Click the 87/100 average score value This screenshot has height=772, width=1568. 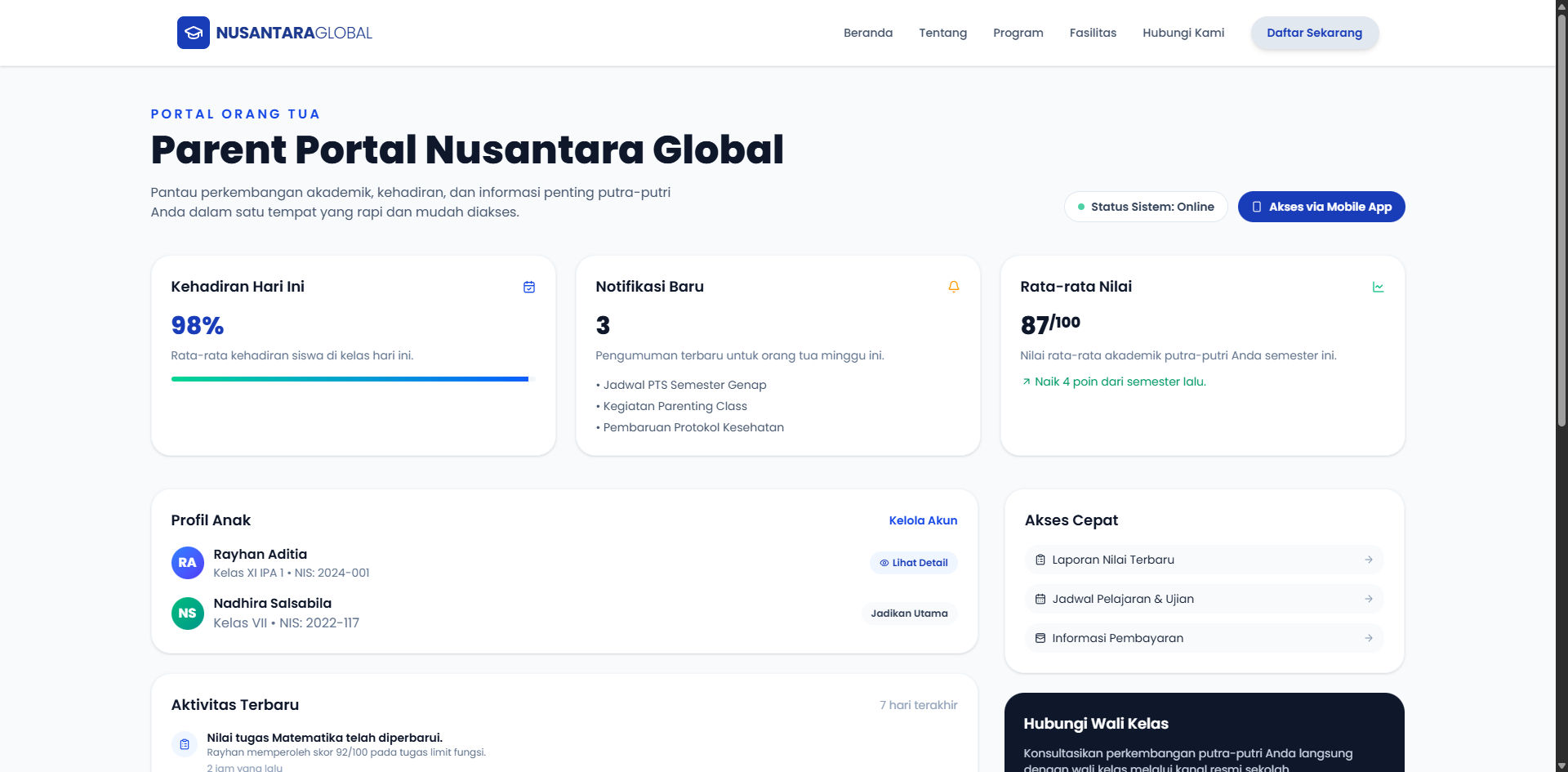click(1050, 324)
